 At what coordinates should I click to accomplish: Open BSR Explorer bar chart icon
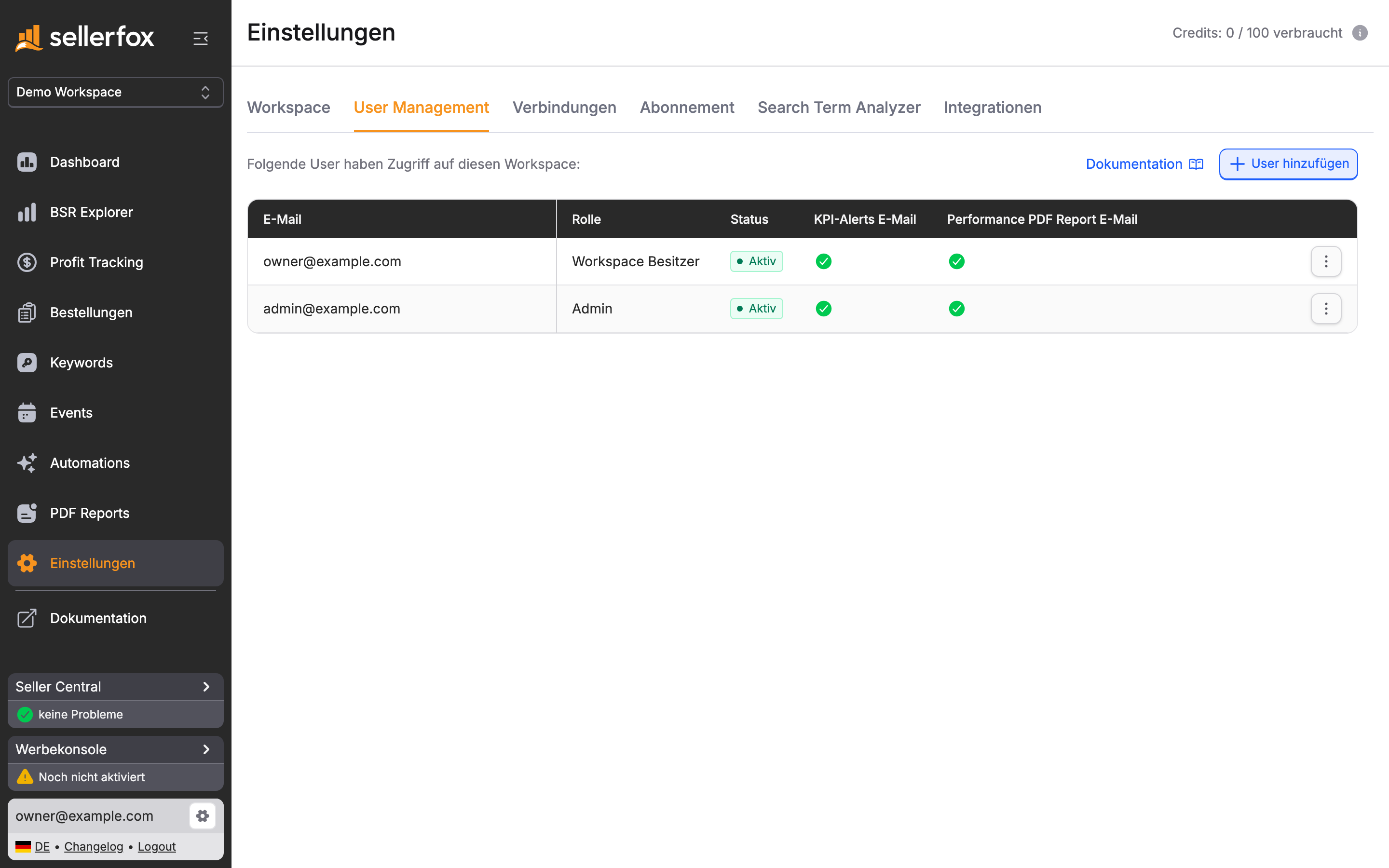pos(27,212)
